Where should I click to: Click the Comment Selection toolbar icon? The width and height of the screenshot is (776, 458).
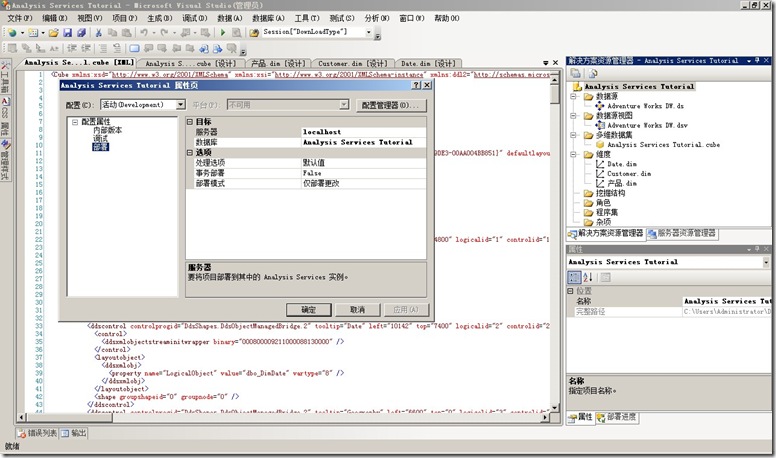[x=103, y=49]
